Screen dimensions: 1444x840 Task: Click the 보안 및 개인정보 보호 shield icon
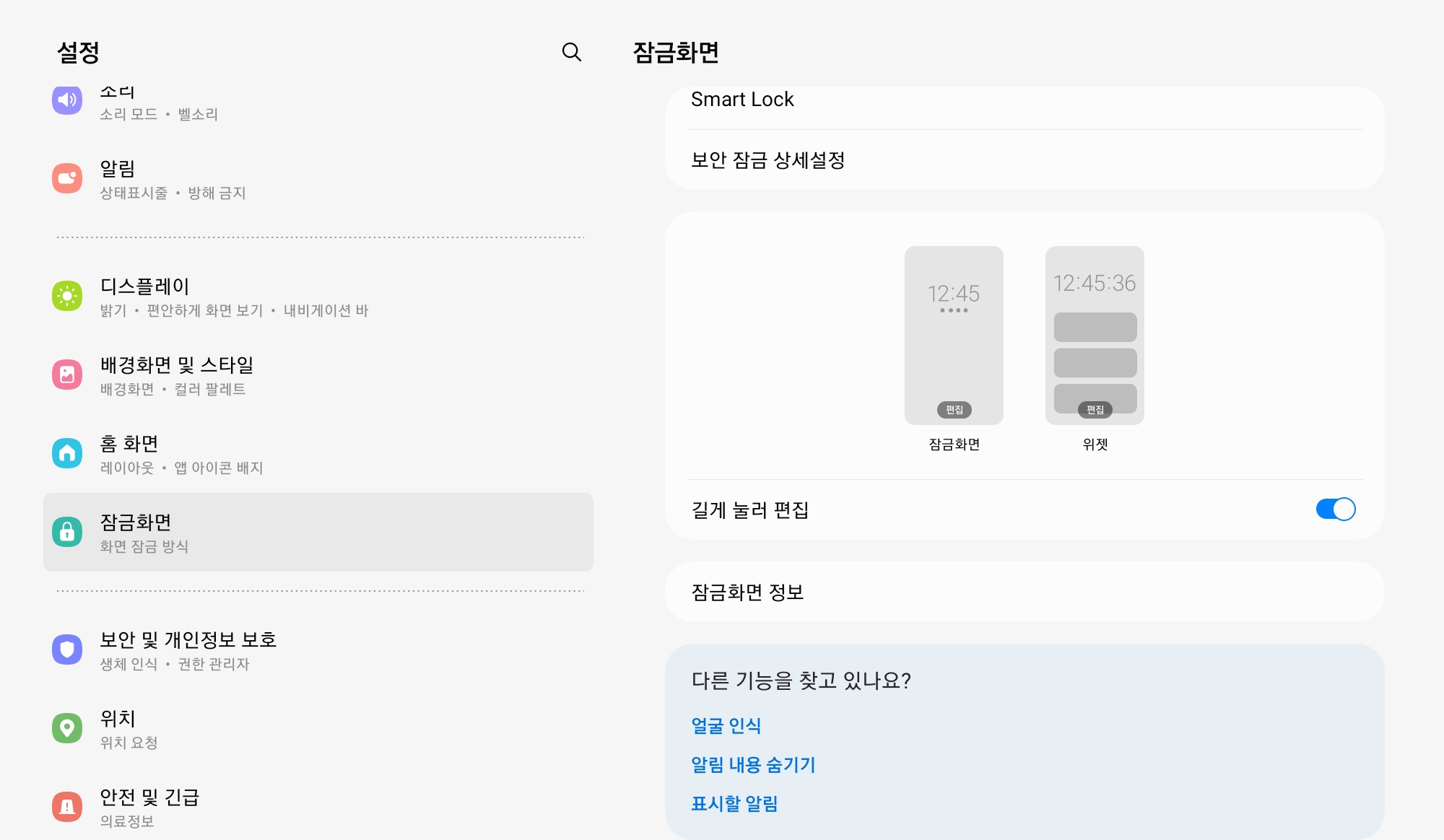[67, 649]
